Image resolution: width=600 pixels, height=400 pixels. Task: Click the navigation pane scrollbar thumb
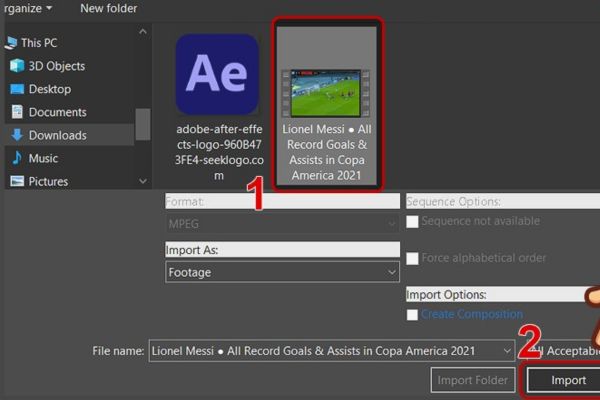143,124
